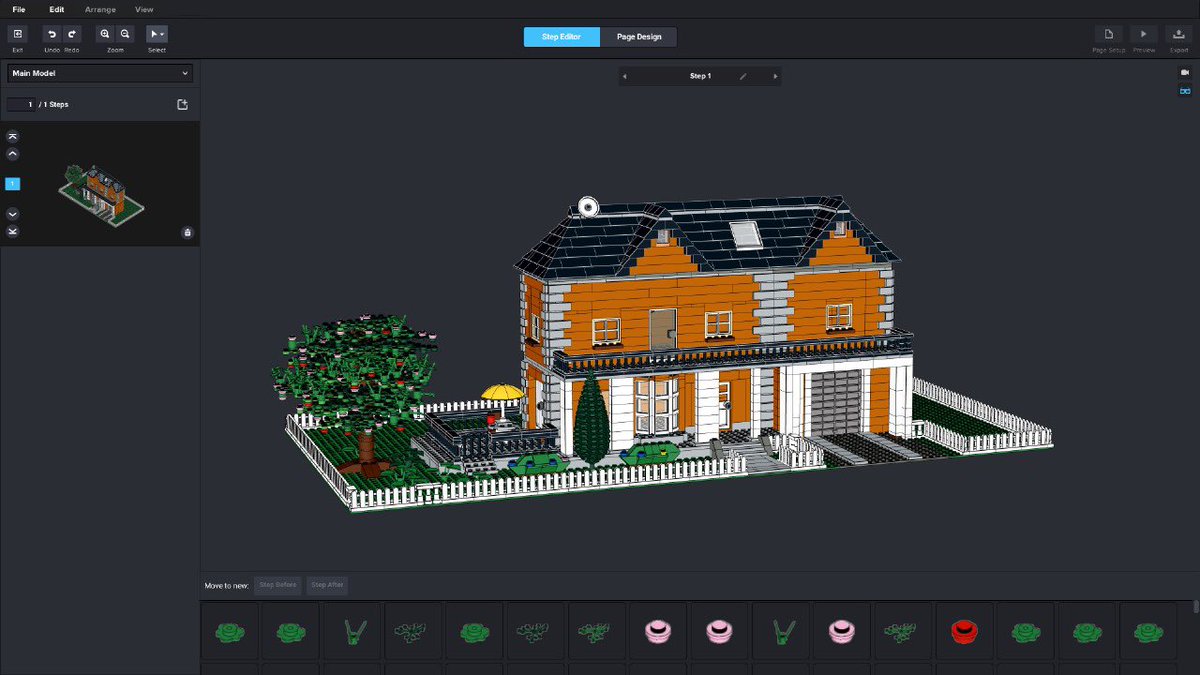1200x675 pixels.
Task: Click the camera view icon
Action: click(1185, 72)
